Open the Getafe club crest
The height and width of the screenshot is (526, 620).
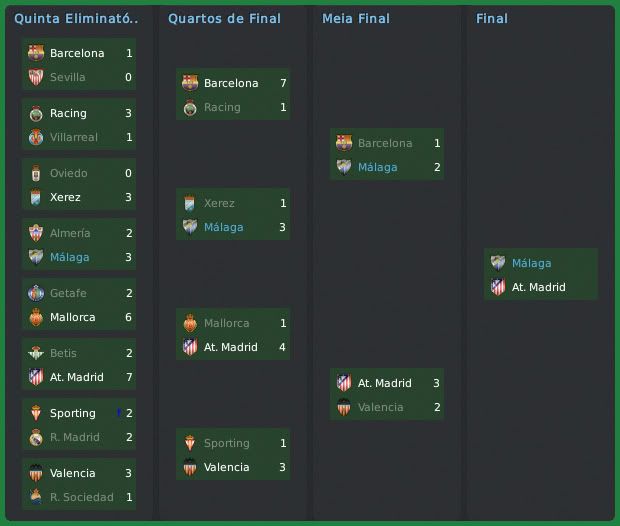pyautogui.click(x=36, y=293)
